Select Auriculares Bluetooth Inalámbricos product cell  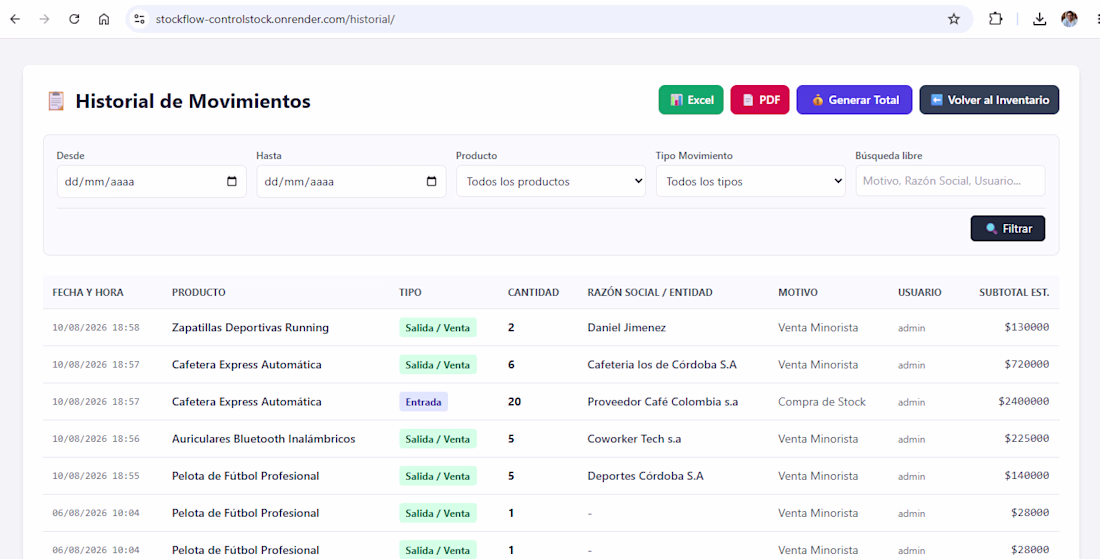(x=264, y=439)
